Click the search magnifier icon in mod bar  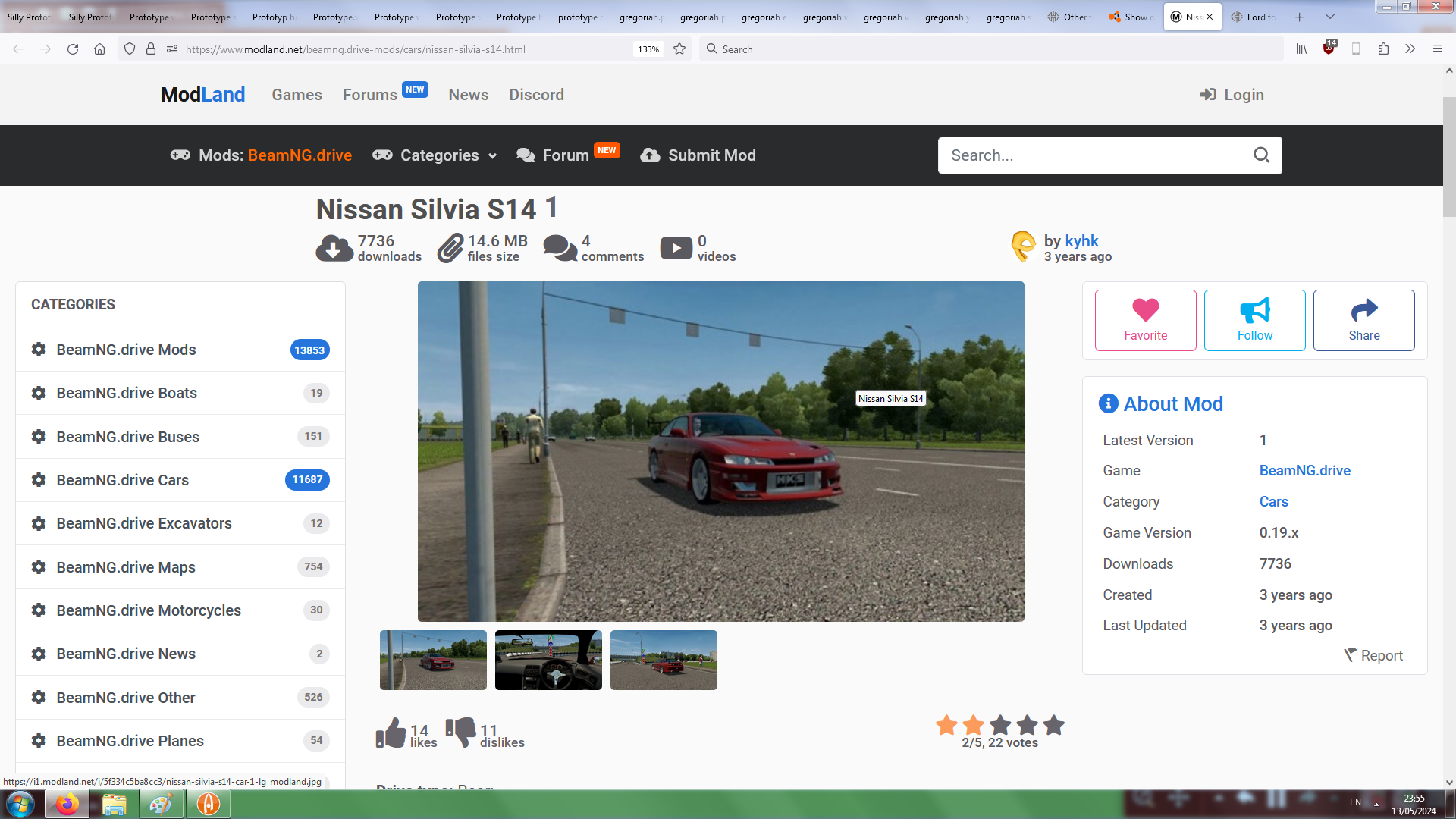click(1261, 155)
